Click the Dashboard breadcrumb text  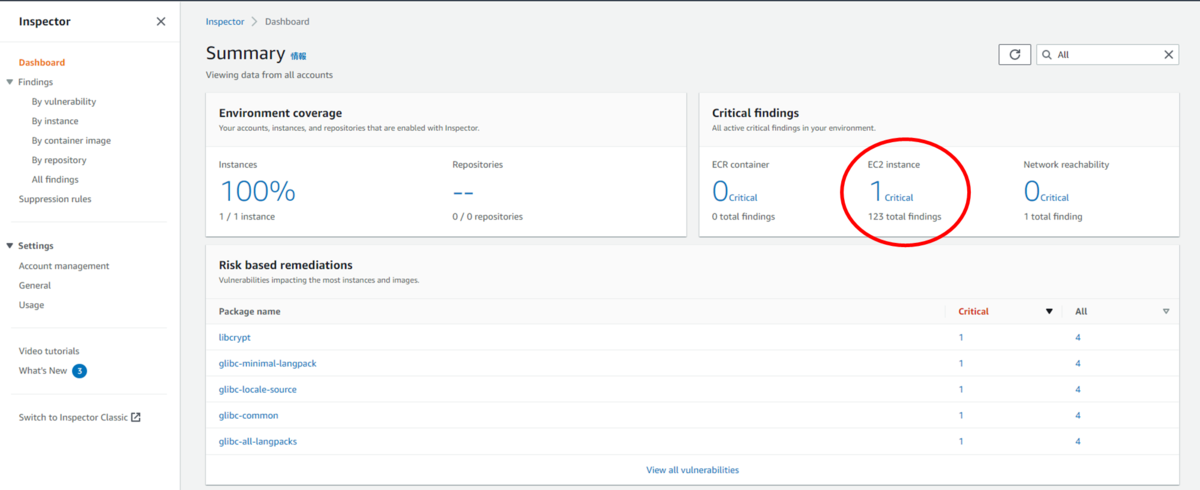[287, 21]
